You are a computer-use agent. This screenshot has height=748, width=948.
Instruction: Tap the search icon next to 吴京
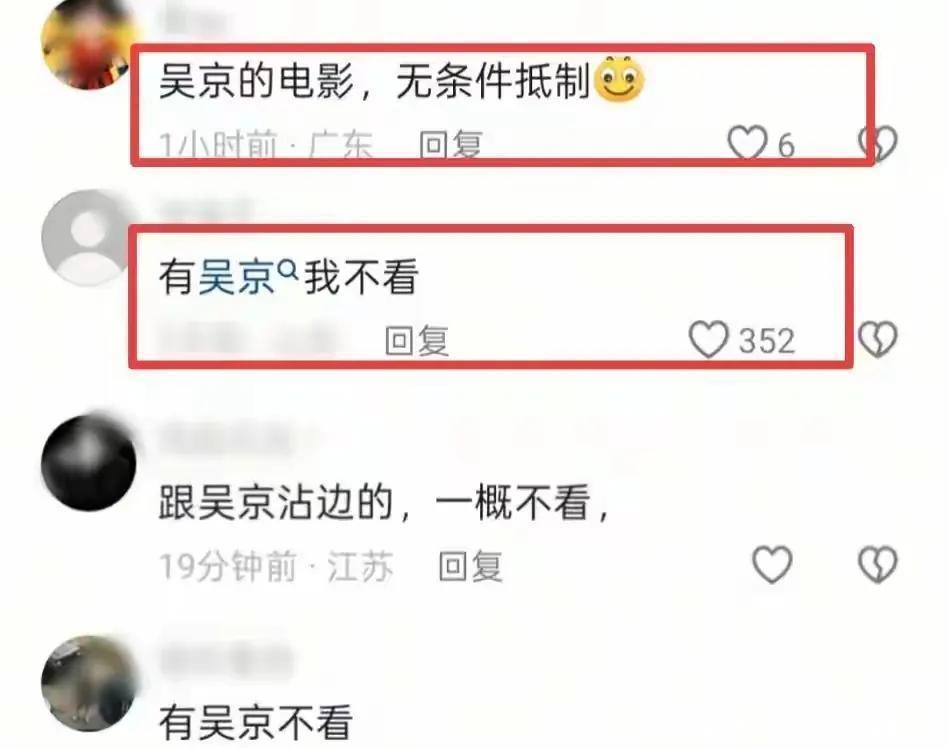[x=288, y=269]
